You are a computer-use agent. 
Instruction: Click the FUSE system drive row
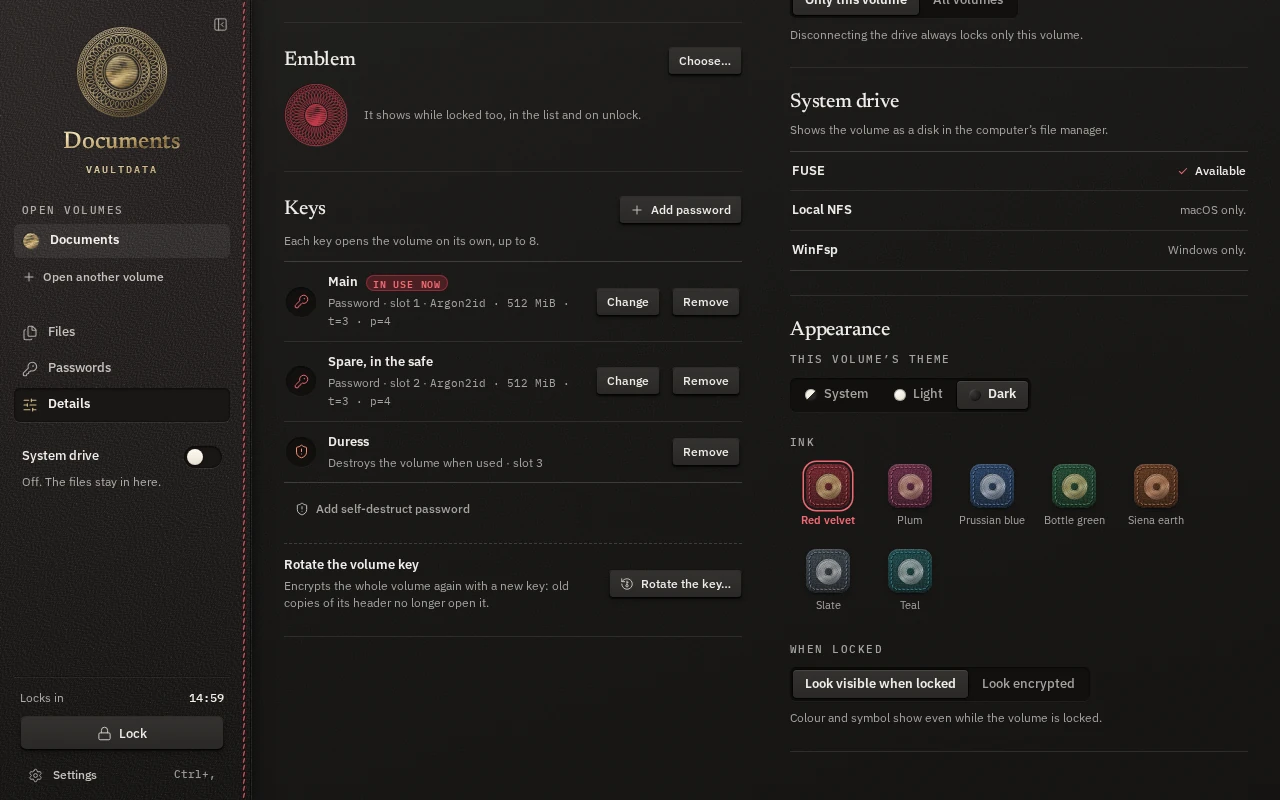click(x=1019, y=171)
